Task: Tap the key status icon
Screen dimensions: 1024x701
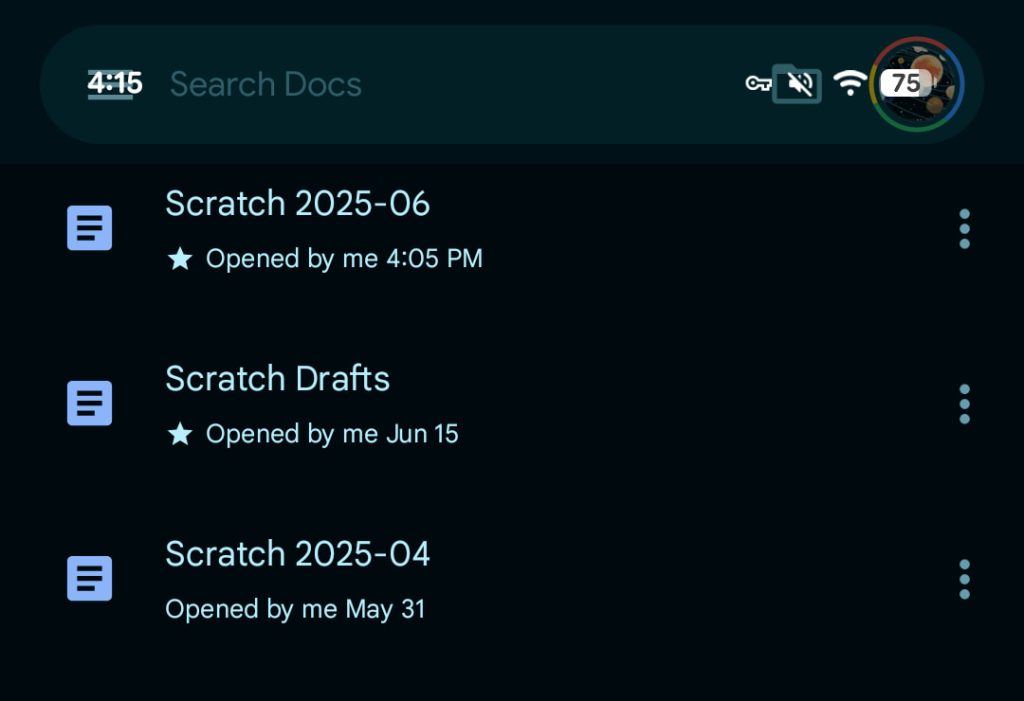Action: [756, 84]
